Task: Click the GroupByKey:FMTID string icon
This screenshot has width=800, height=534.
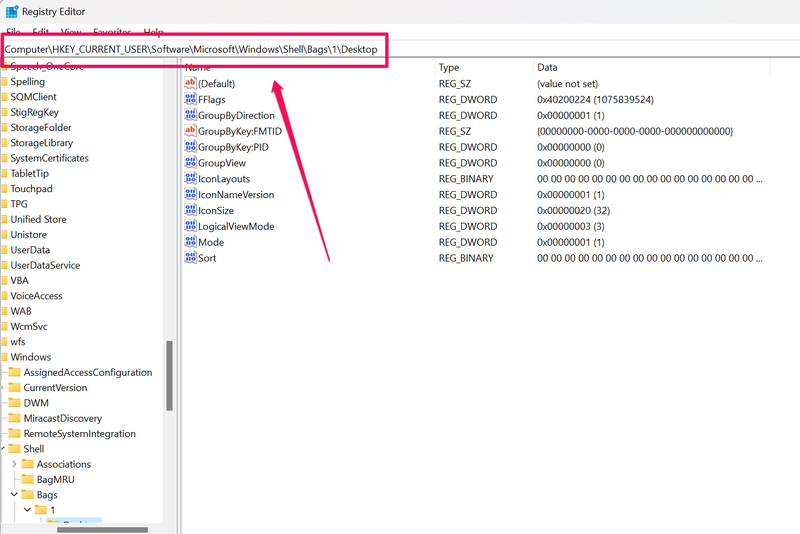Action: tap(190, 132)
